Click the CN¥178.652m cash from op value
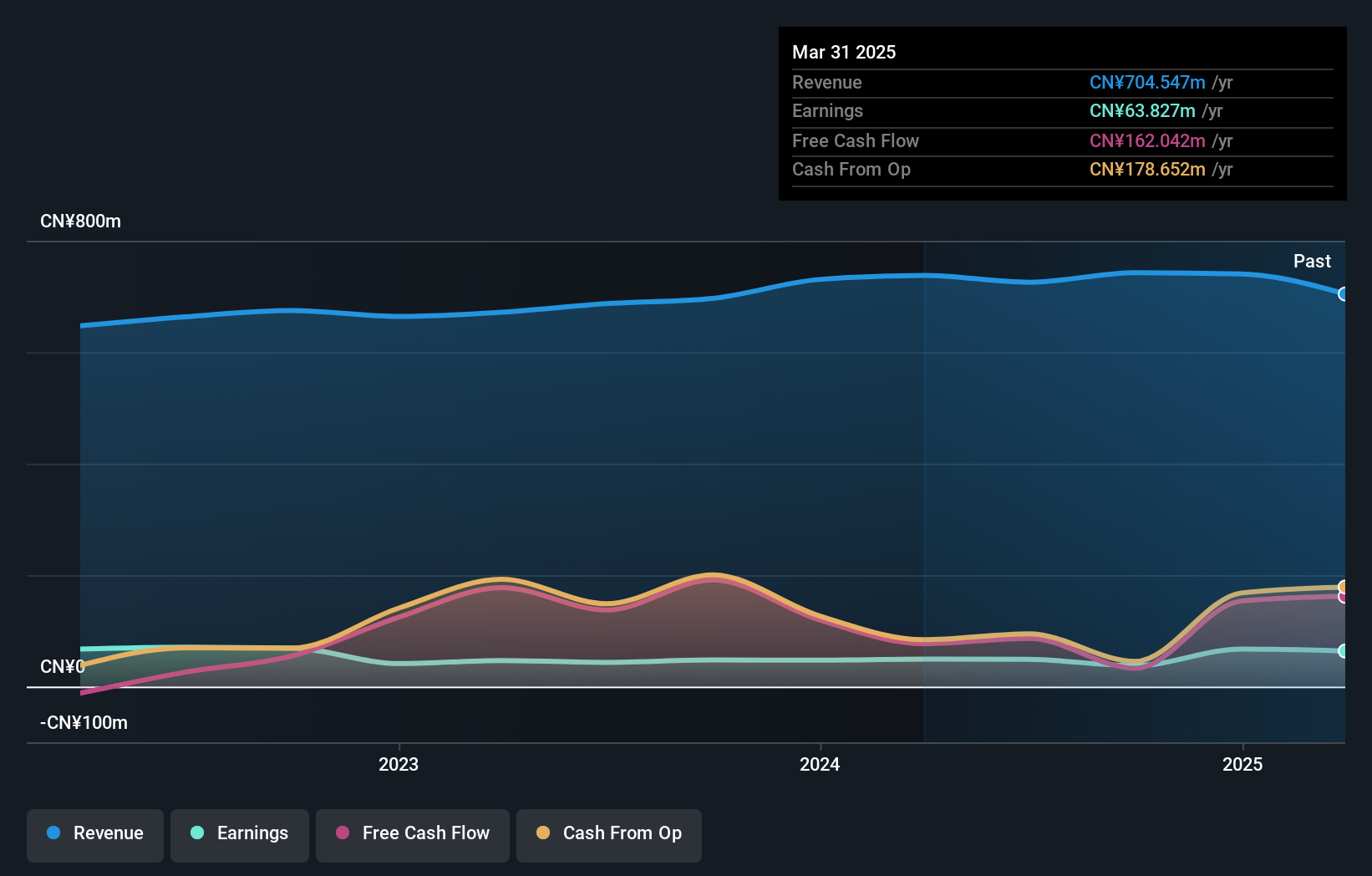The height and width of the screenshot is (876, 1372). [1147, 169]
